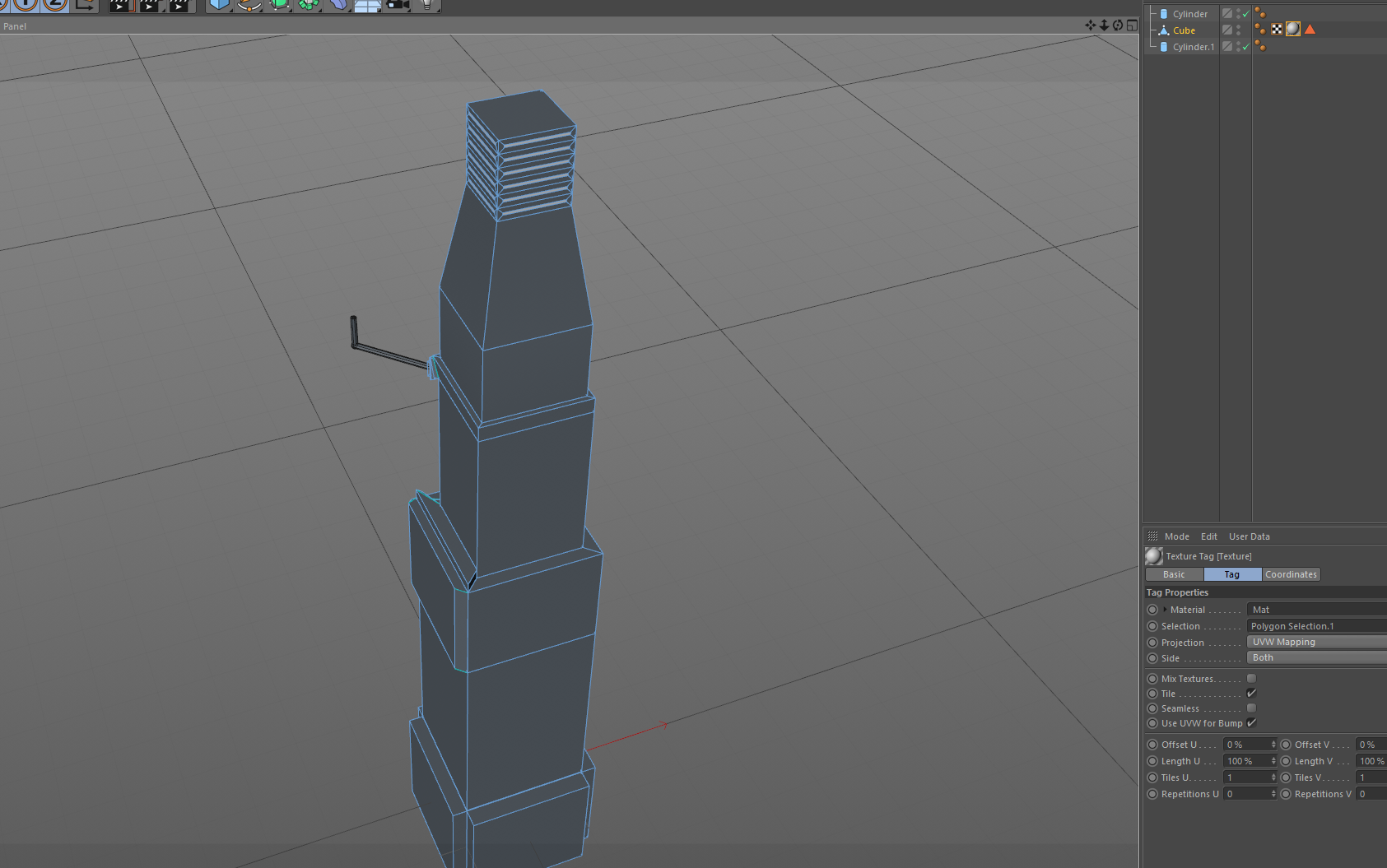The height and width of the screenshot is (868, 1387).
Task: Click the Offset V value field
Action: click(x=1371, y=745)
